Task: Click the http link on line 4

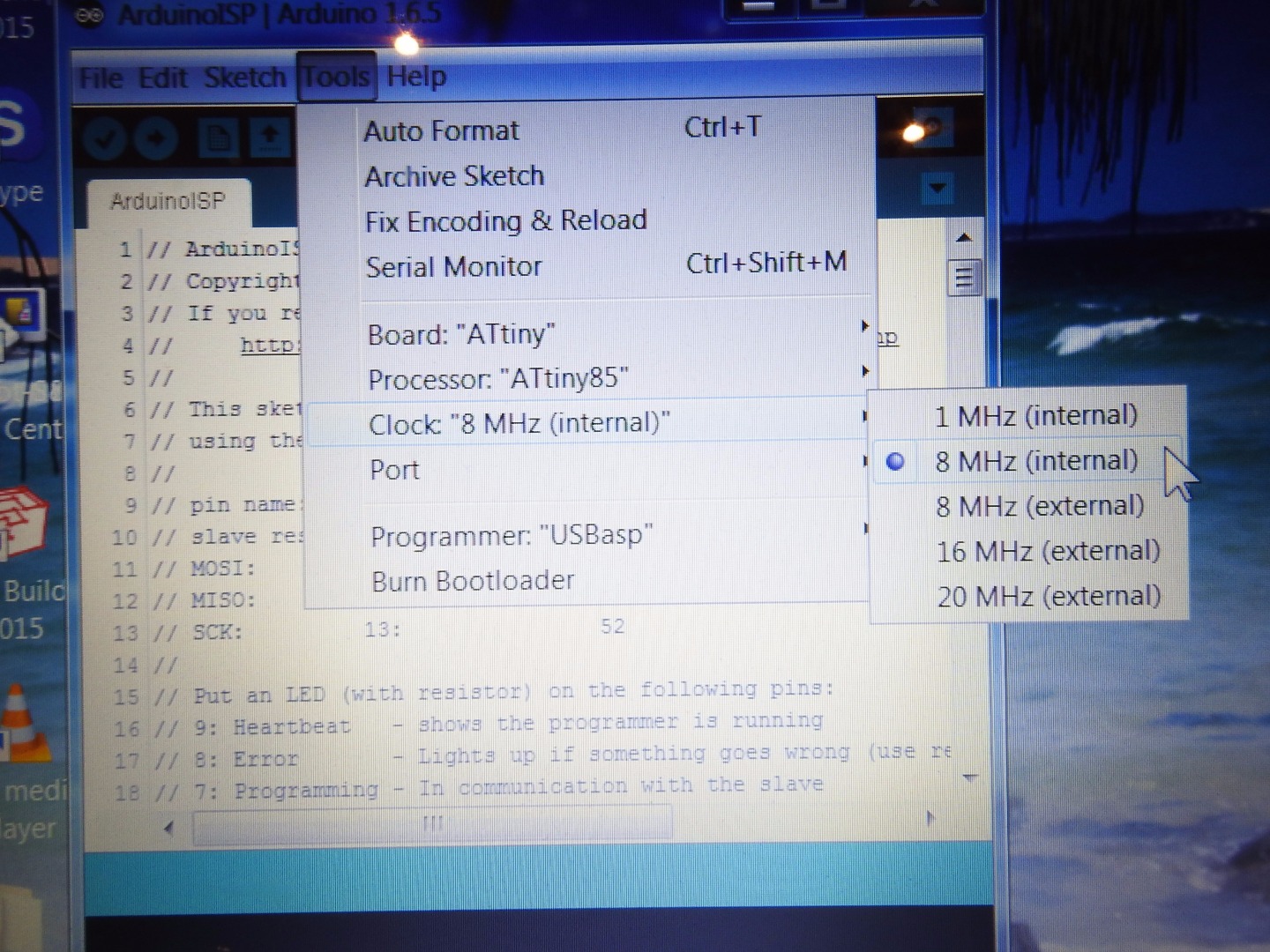Action: [269, 345]
